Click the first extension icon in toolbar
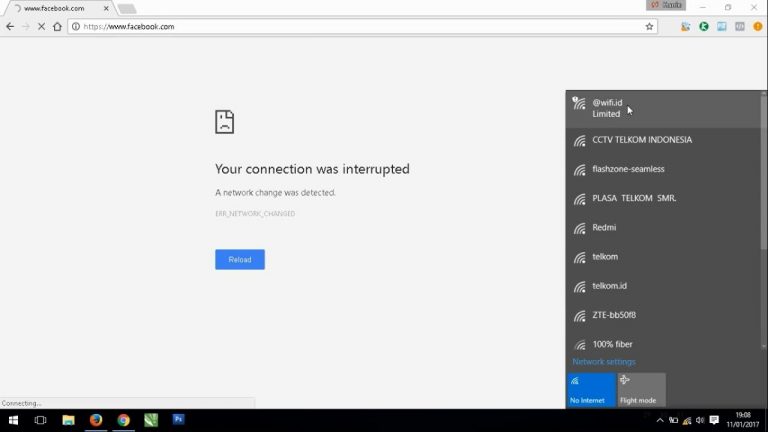The image size is (768, 432). coord(685,26)
